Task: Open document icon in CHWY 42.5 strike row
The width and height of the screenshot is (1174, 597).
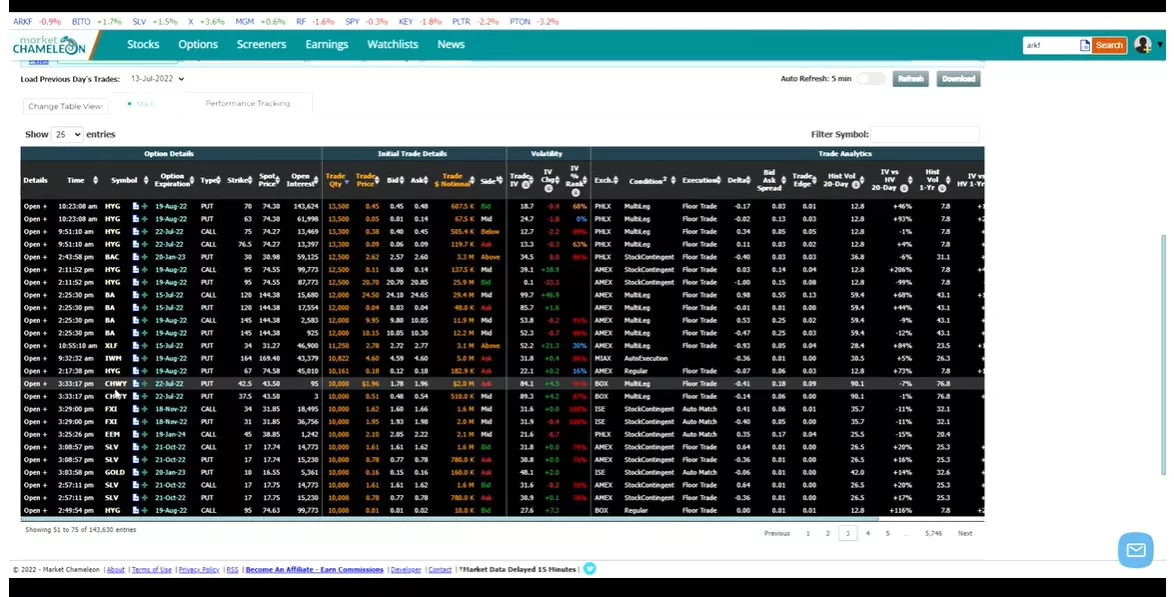Action: 136,384
